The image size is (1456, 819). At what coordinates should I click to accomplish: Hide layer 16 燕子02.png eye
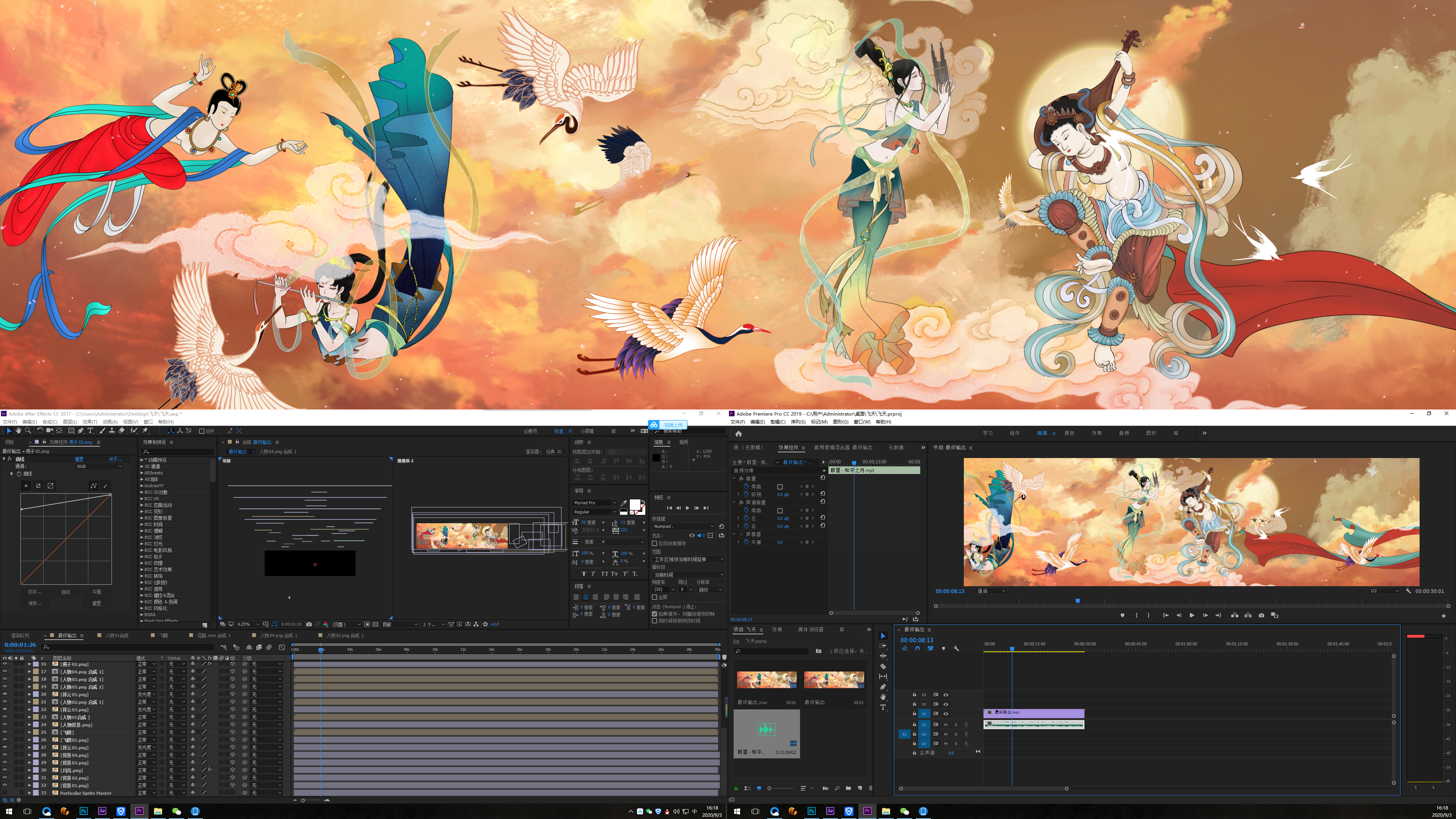click(x=5, y=664)
